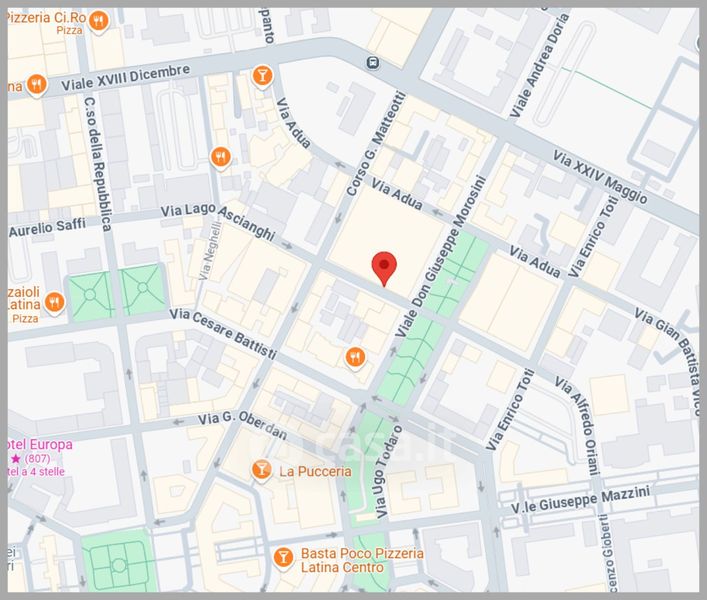Screen dimensions: 707x600
Task: Open Basta Poco Pizzeria Latina Centro label
Action: click(350, 560)
